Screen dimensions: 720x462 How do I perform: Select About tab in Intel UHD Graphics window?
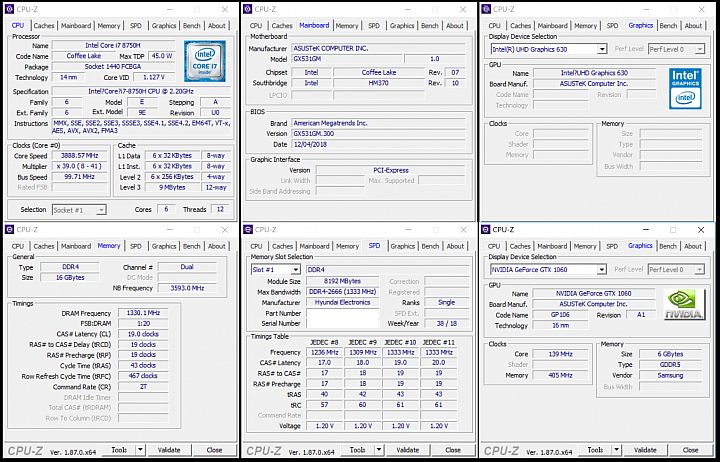click(693, 26)
